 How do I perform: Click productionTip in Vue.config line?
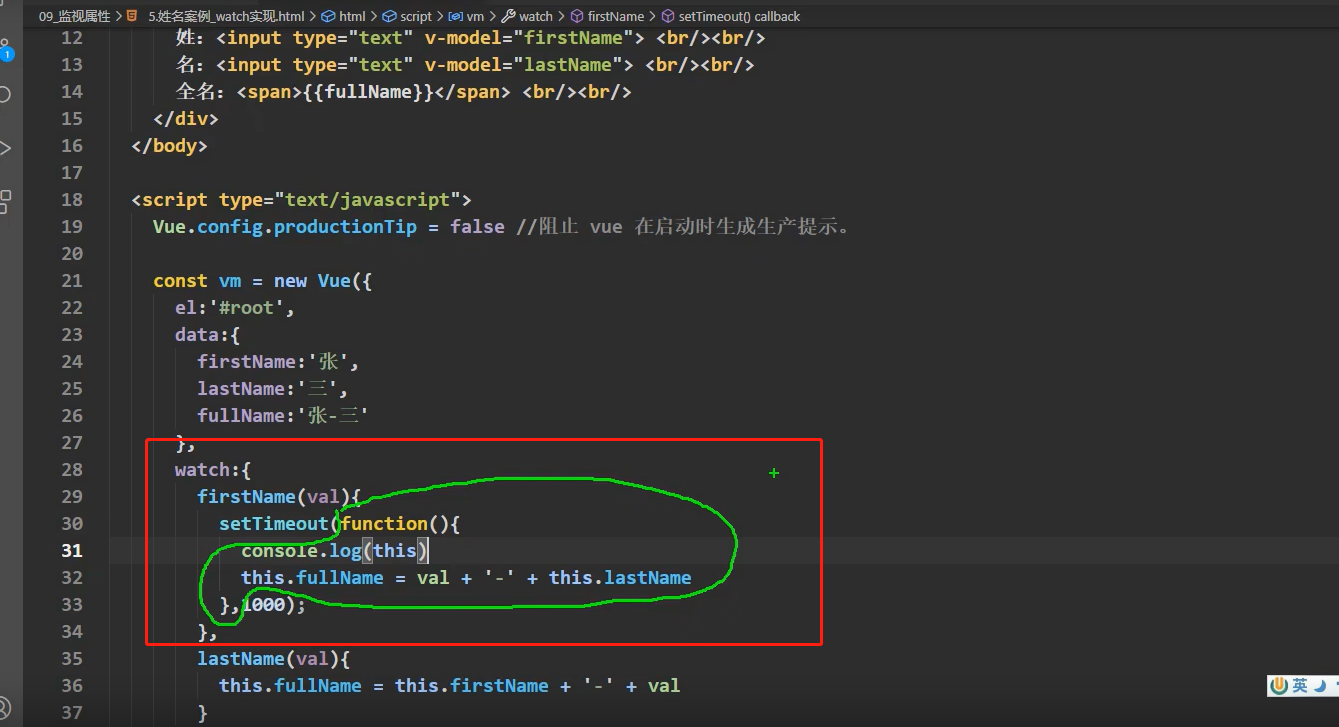[x=345, y=227]
